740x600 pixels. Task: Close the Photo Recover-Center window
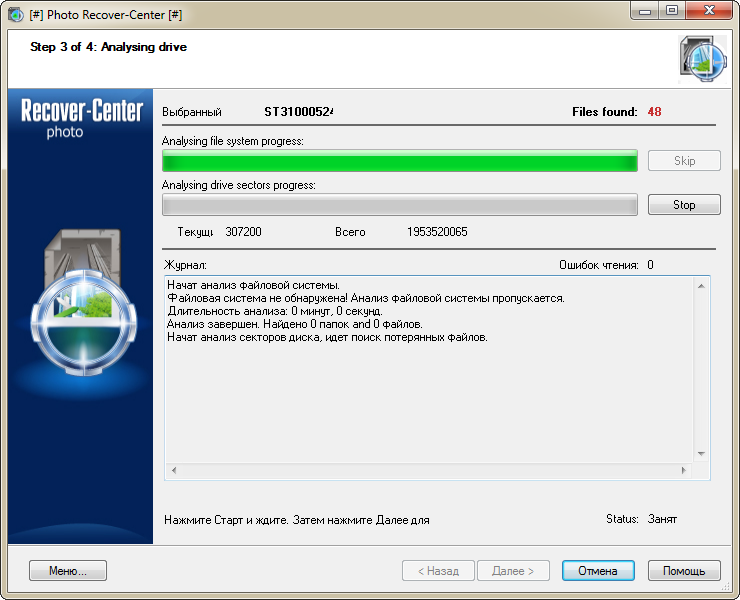click(x=709, y=11)
